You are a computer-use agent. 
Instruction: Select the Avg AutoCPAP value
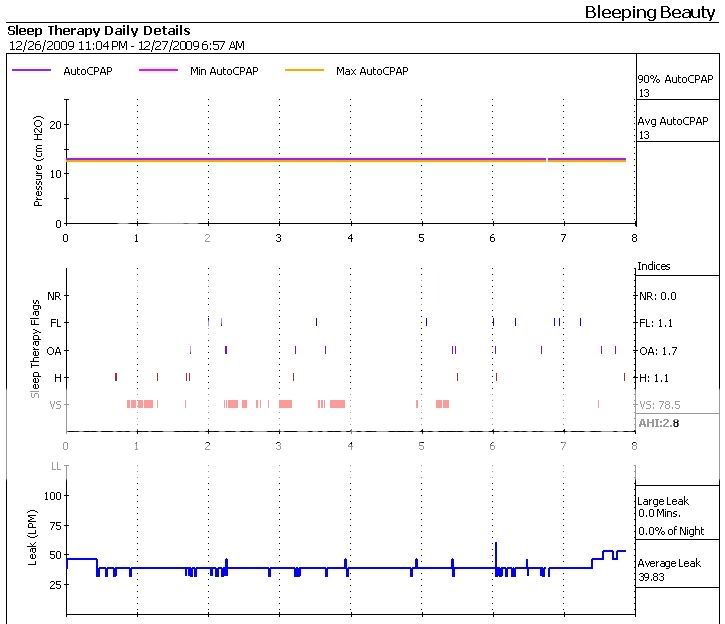pyautogui.click(x=674, y=127)
